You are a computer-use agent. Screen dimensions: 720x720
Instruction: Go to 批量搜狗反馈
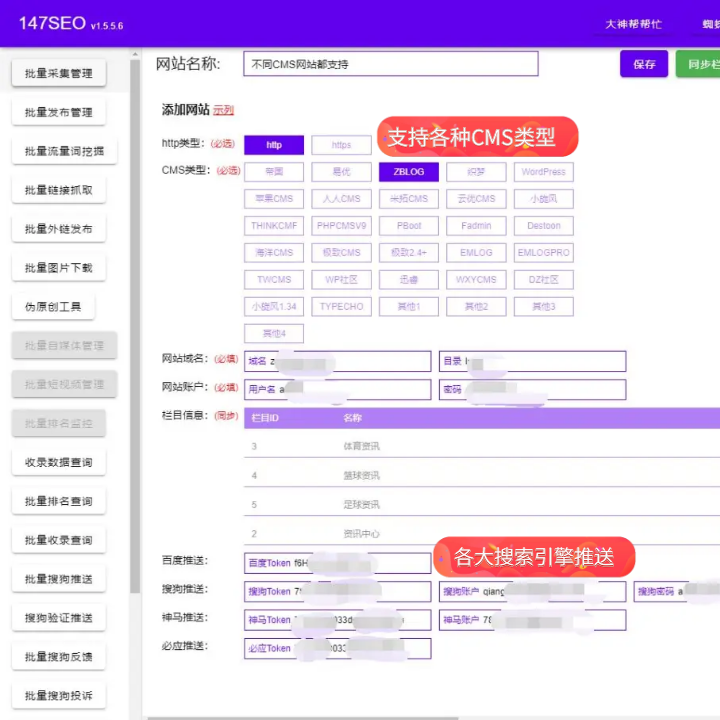[59, 656]
